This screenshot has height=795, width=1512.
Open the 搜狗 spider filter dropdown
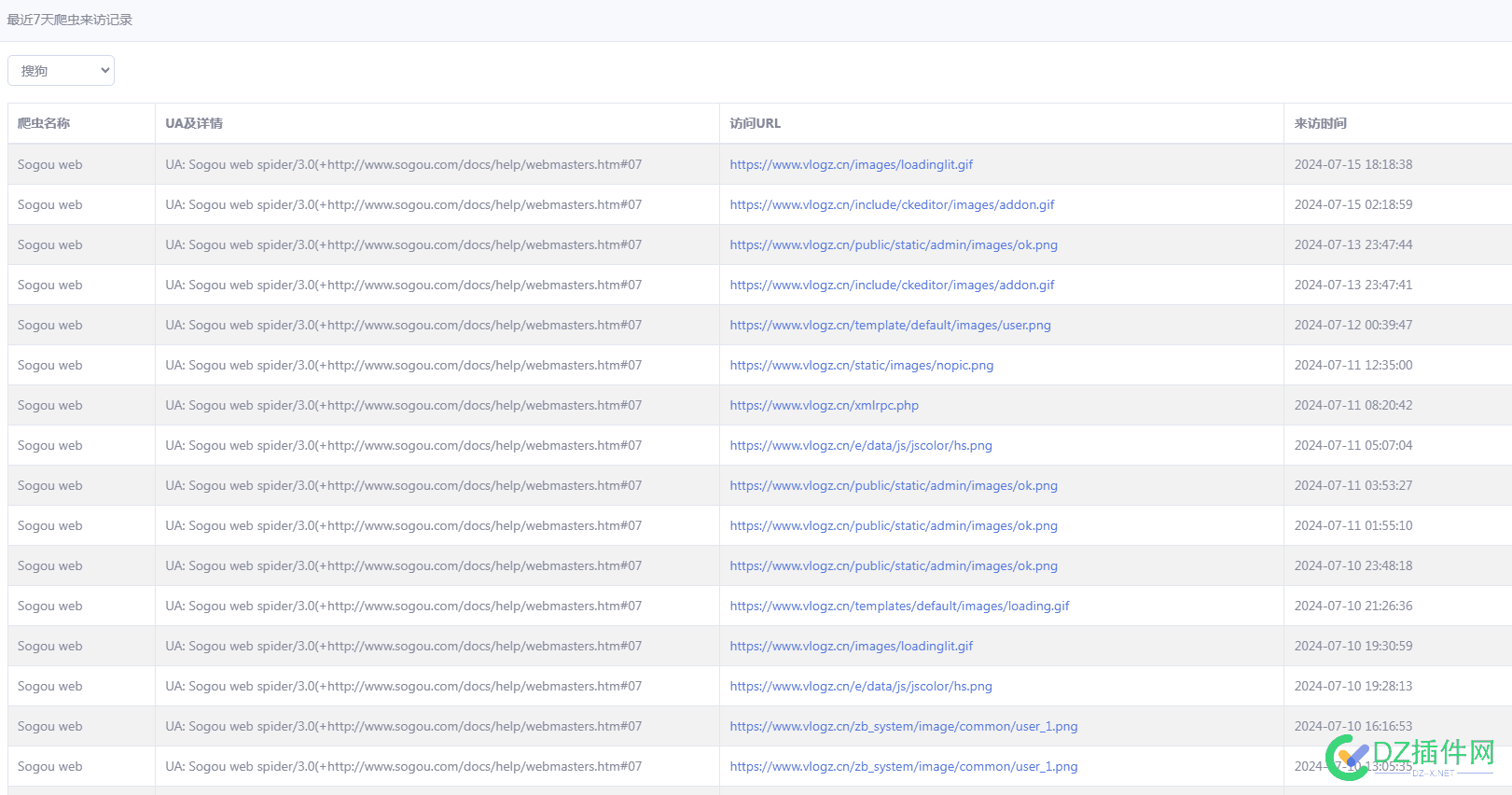[61, 71]
